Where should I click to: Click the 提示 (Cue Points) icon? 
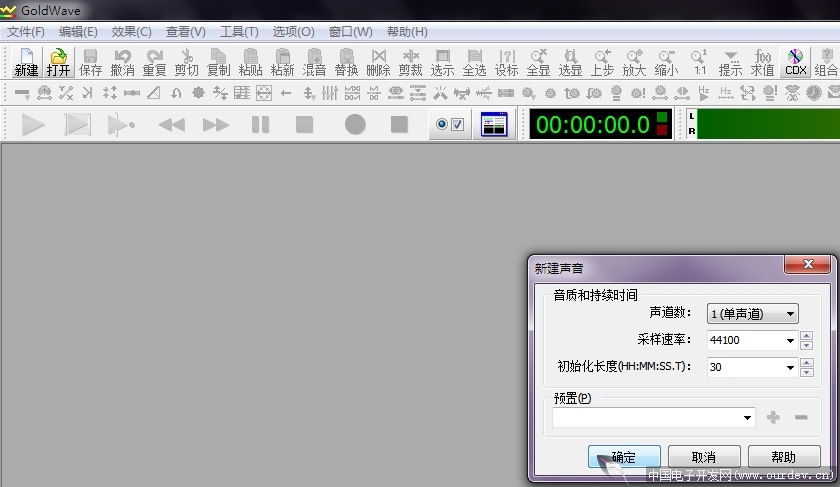pyautogui.click(x=730, y=62)
